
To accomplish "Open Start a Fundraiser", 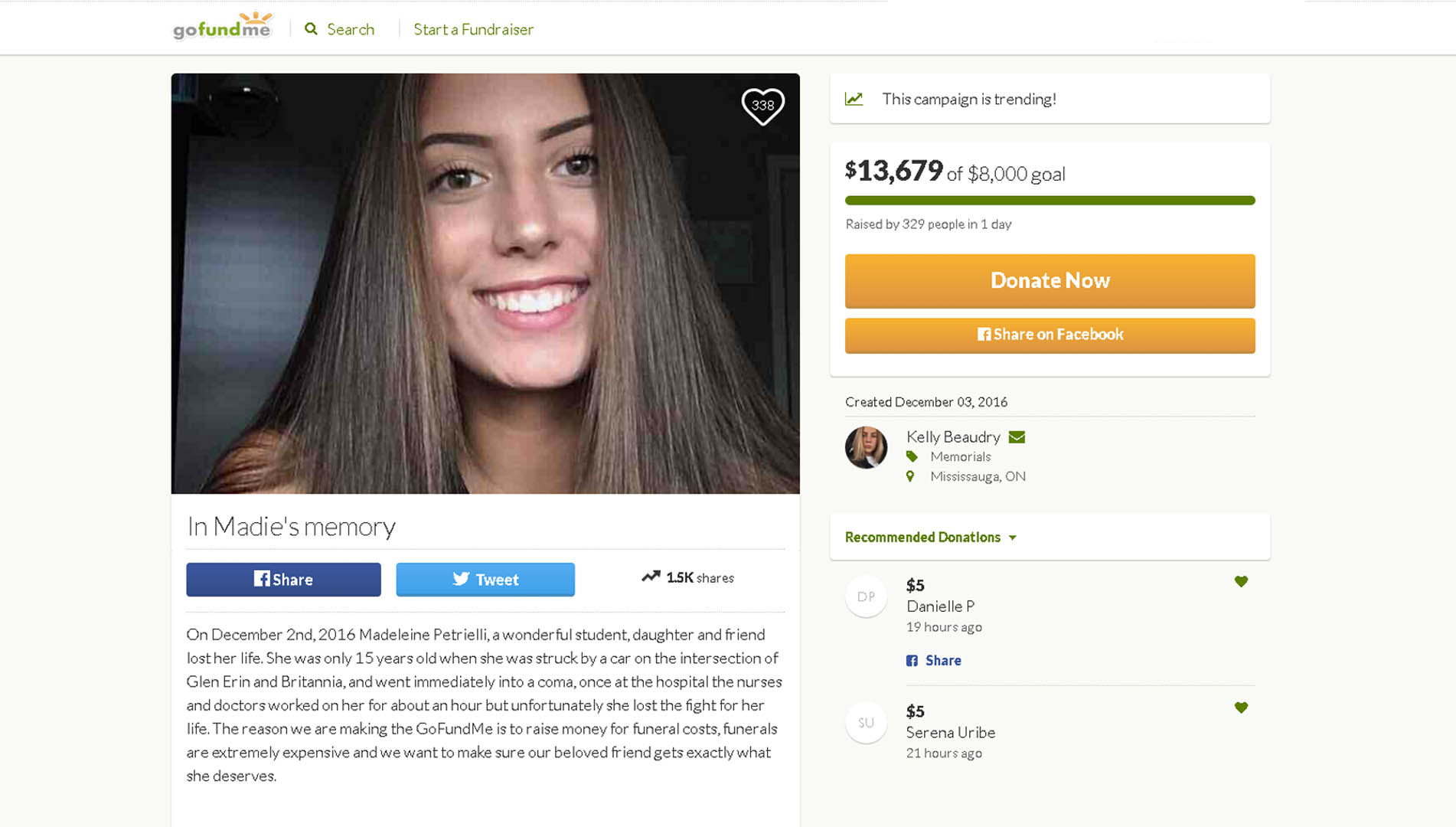I will 473,29.
